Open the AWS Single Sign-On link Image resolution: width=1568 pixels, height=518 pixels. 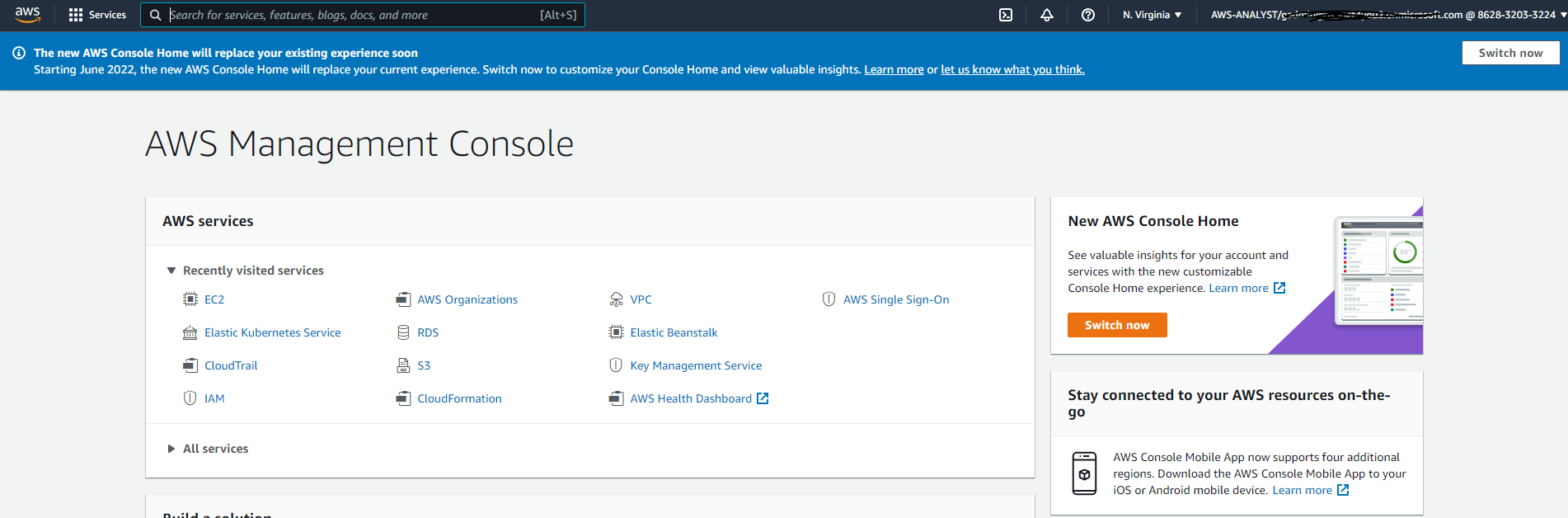[x=896, y=299]
